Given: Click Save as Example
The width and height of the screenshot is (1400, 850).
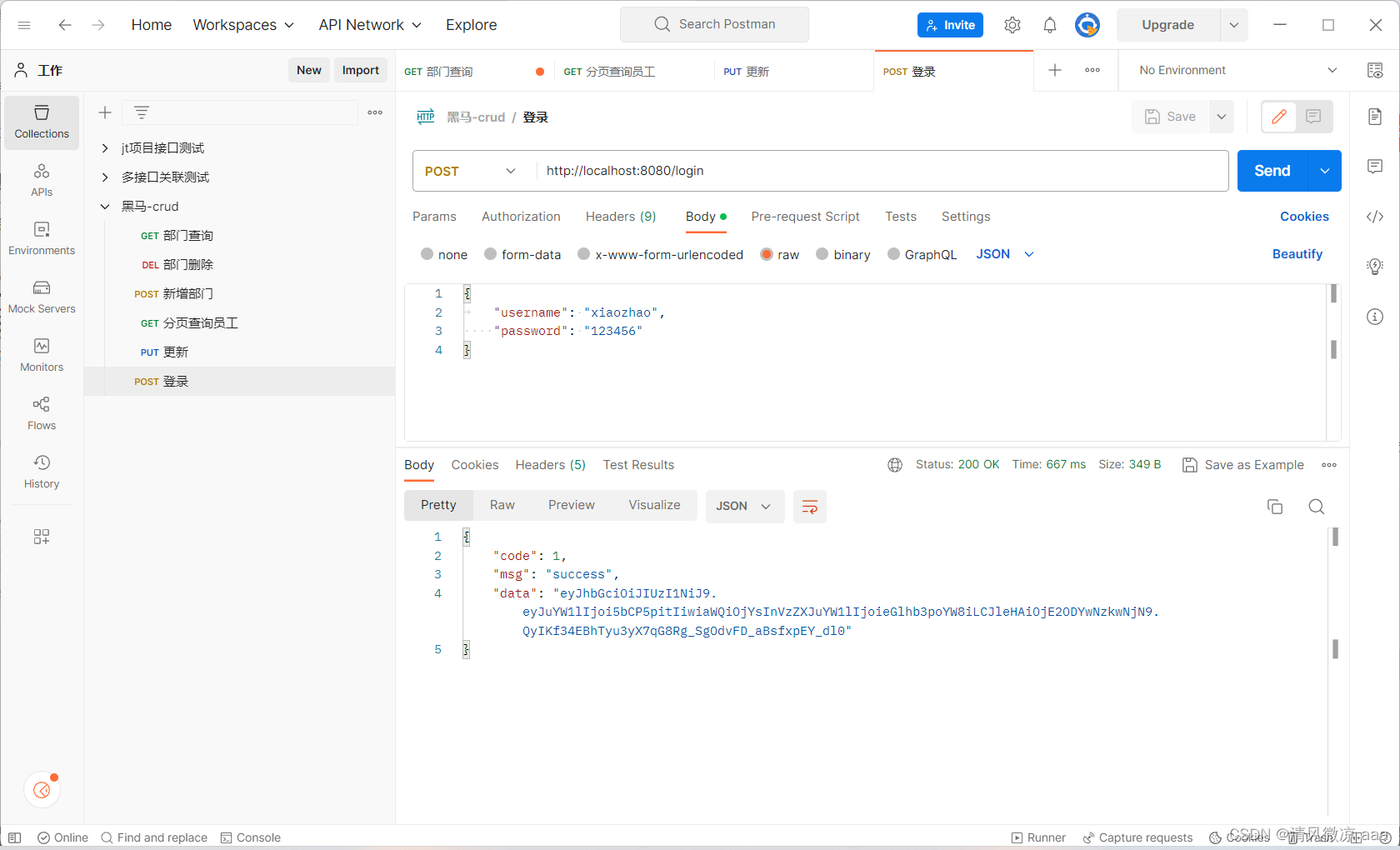Looking at the screenshot, I should 1243,465.
